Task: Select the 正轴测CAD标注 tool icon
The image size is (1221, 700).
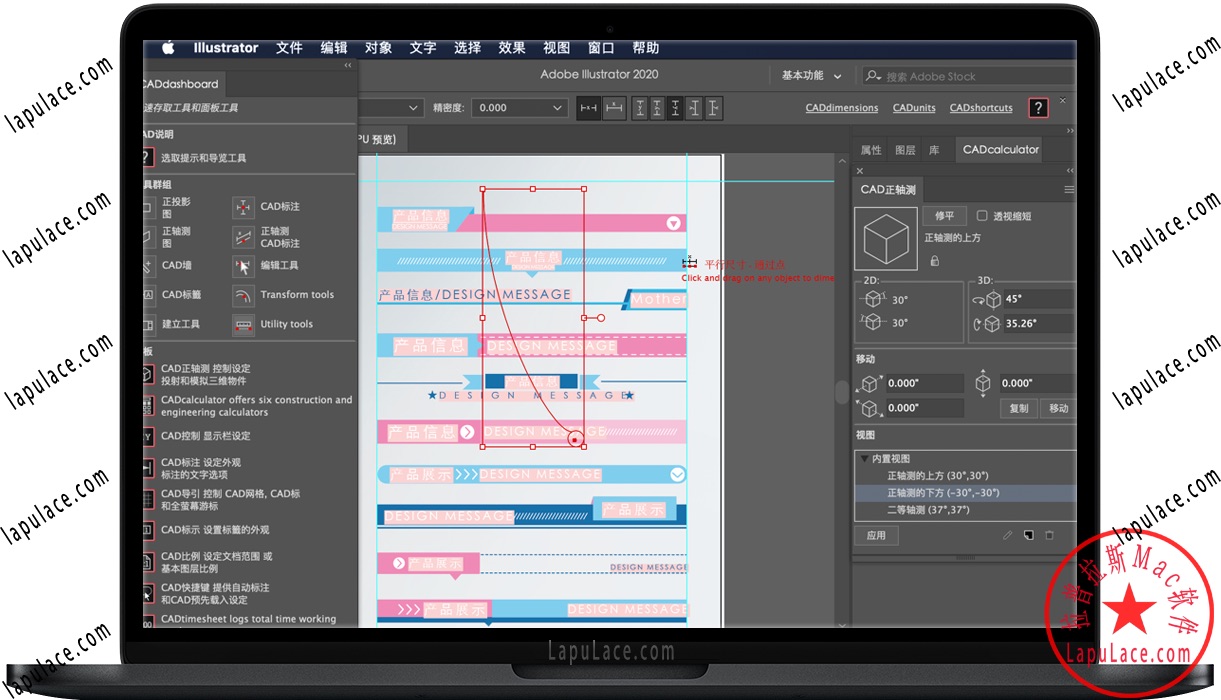Action: tap(243, 237)
